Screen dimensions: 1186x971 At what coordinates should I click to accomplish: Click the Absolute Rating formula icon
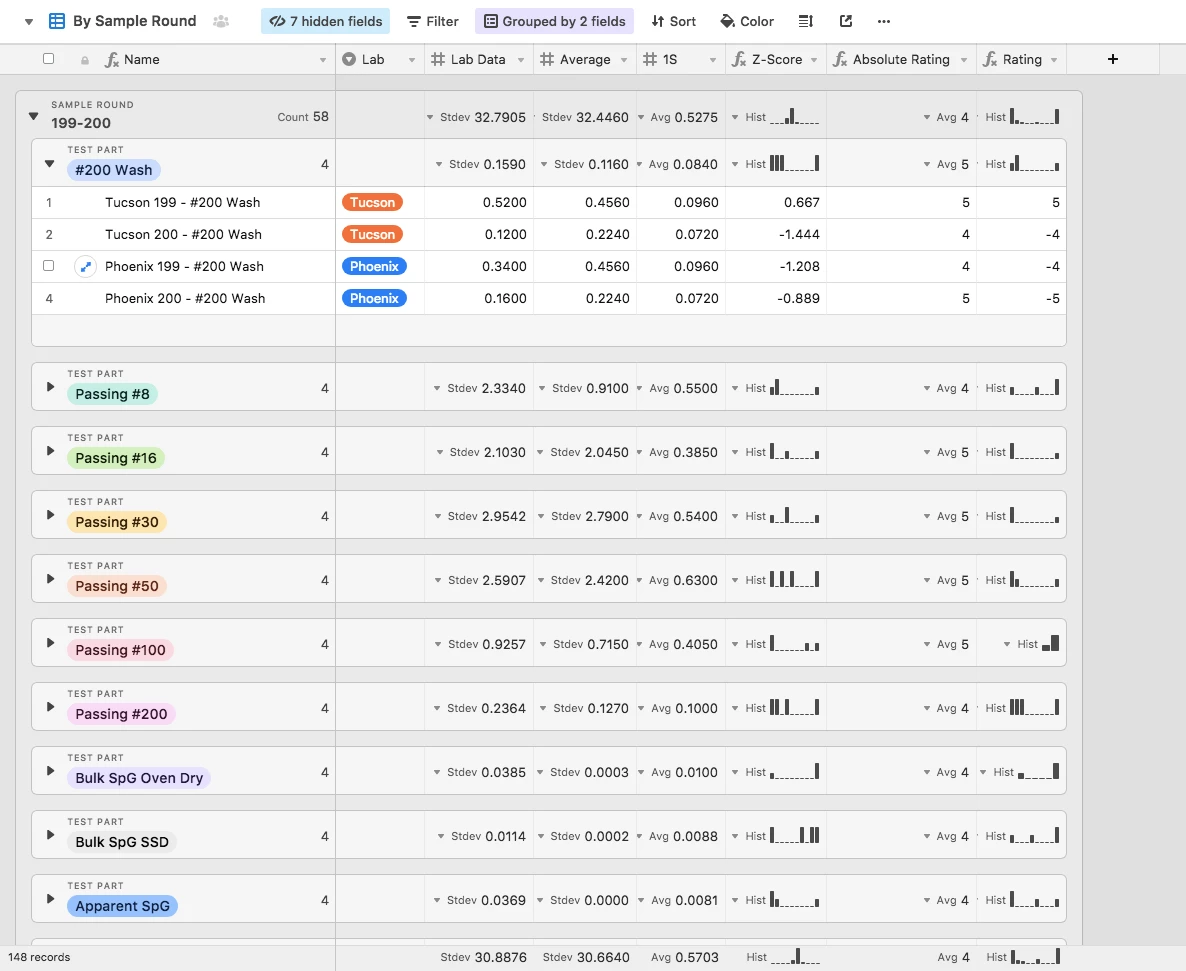tap(840, 59)
